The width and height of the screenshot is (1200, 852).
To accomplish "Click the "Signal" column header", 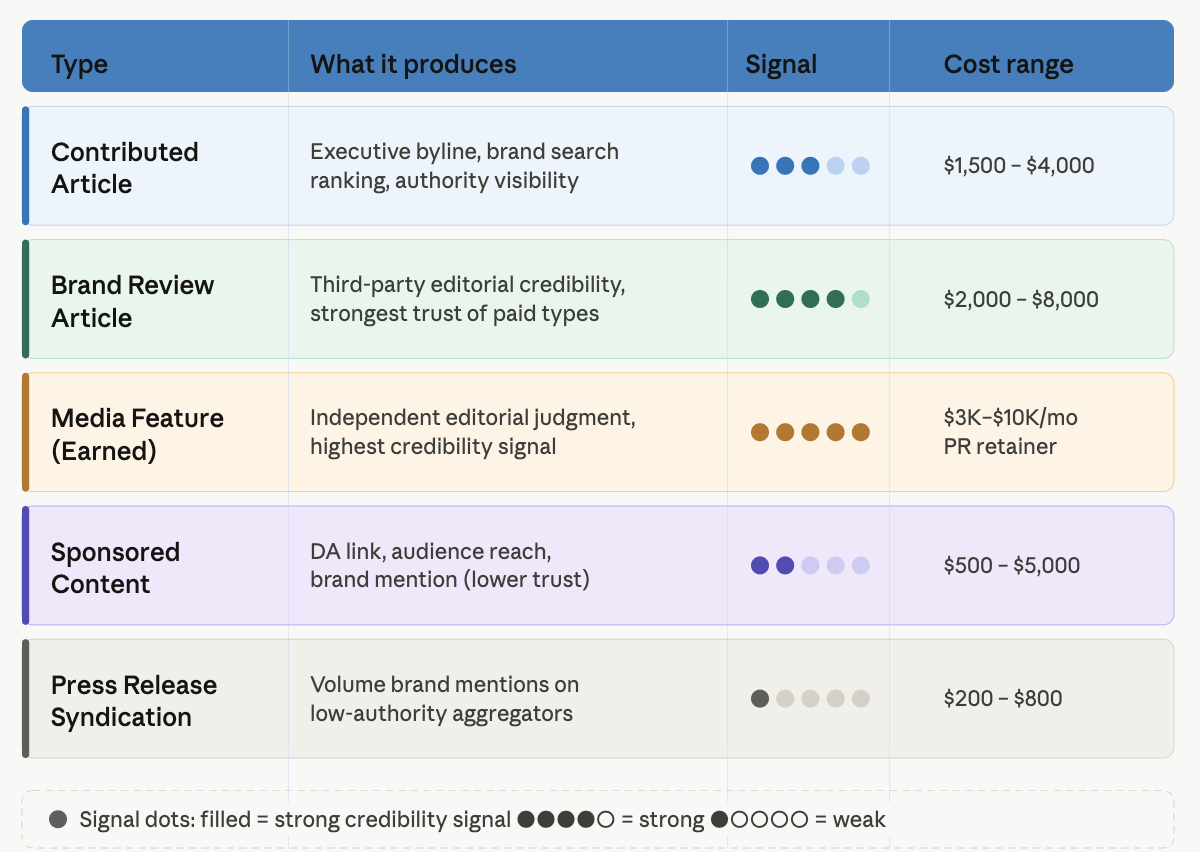I will [781, 65].
